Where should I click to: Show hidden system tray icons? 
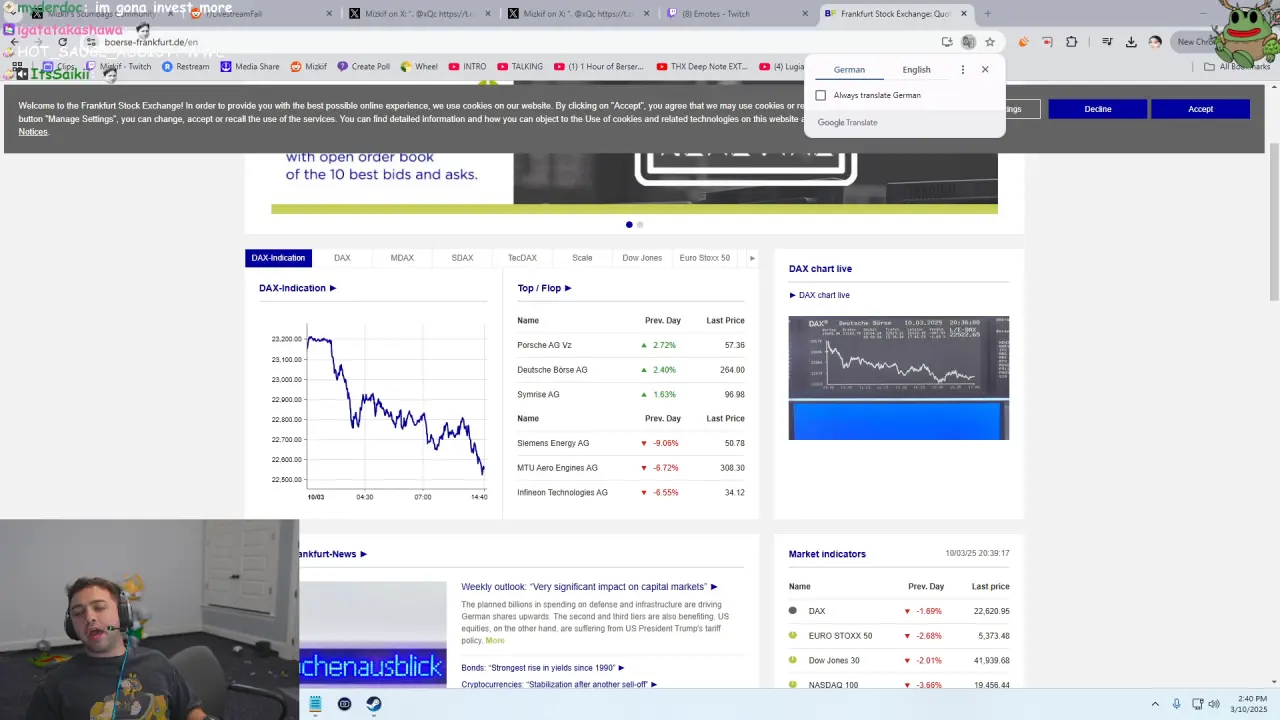pyautogui.click(x=1155, y=704)
